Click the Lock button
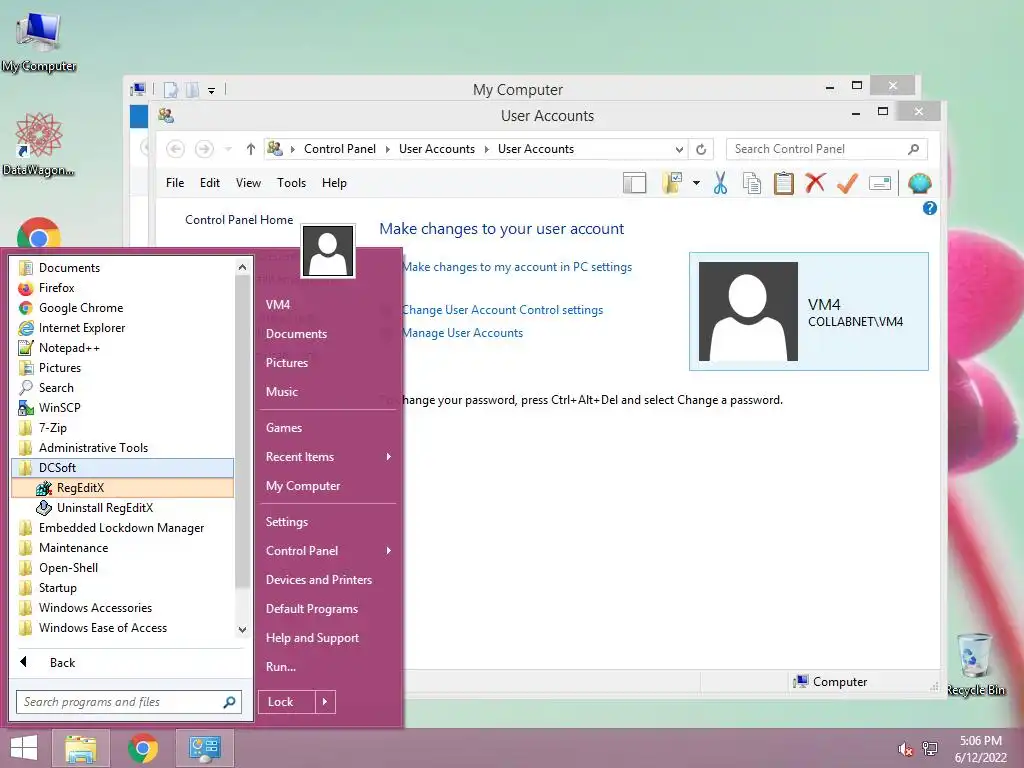The height and width of the screenshot is (768, 1024). tap(287, 702)
